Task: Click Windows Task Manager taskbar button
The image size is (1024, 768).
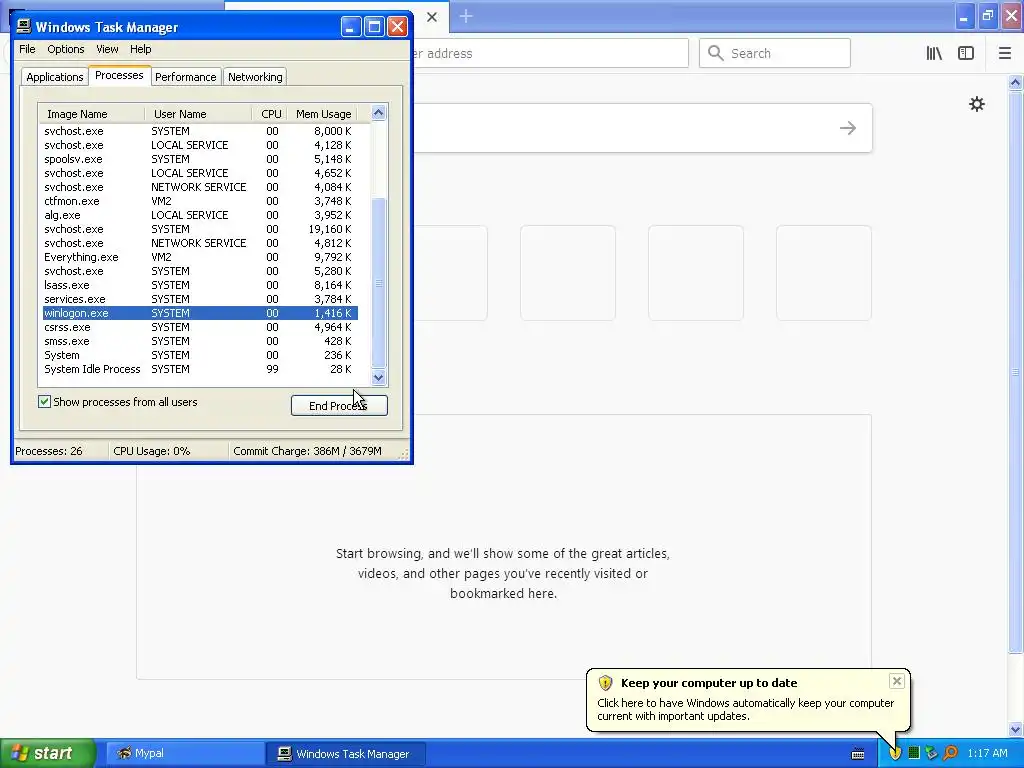Action: pyautogui.click(x=345, y=754)
